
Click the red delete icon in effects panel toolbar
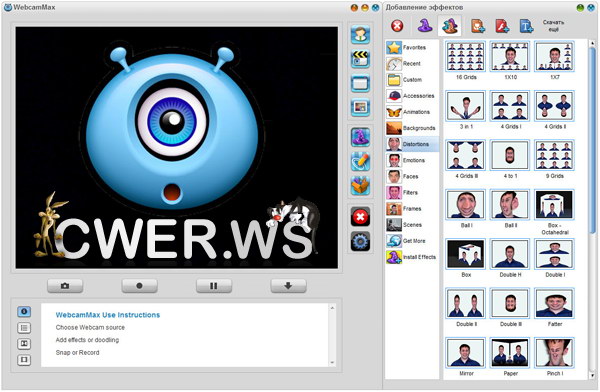pos(397,26)
